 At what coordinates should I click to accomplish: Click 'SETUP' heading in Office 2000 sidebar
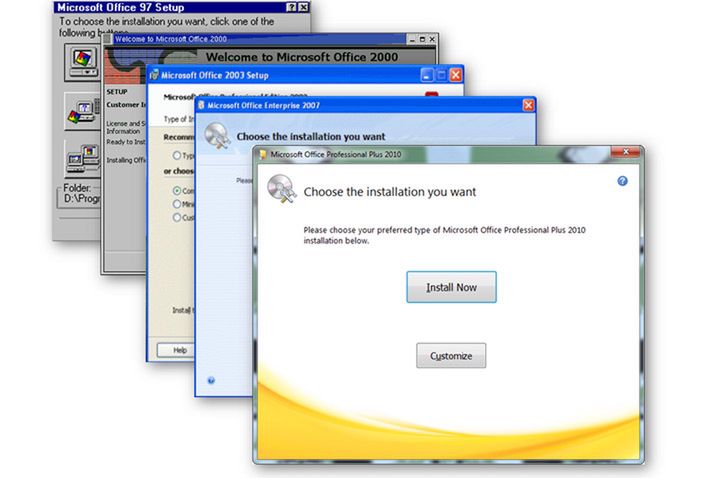pyautogui.click(x=117, y=92)
